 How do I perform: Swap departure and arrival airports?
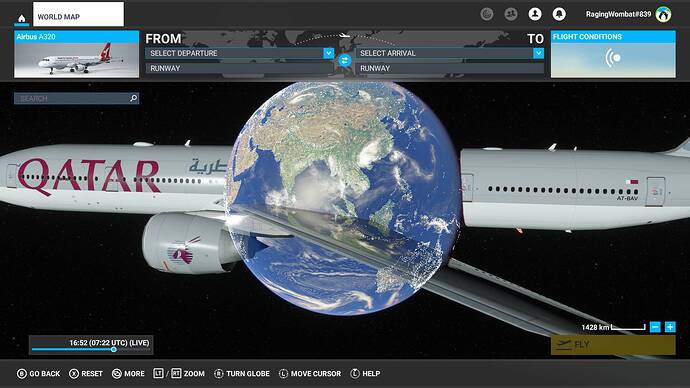pos(345,60)
